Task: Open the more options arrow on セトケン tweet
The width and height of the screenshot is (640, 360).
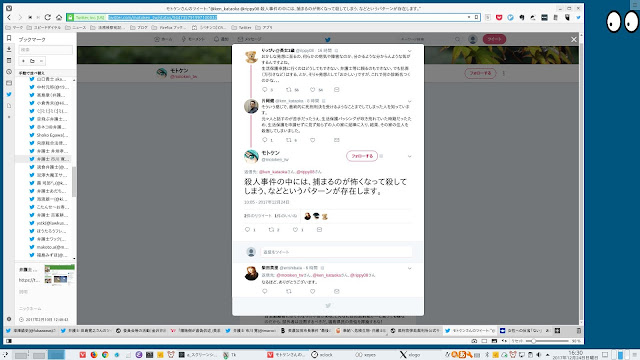Action: click(x=409, y=156)
